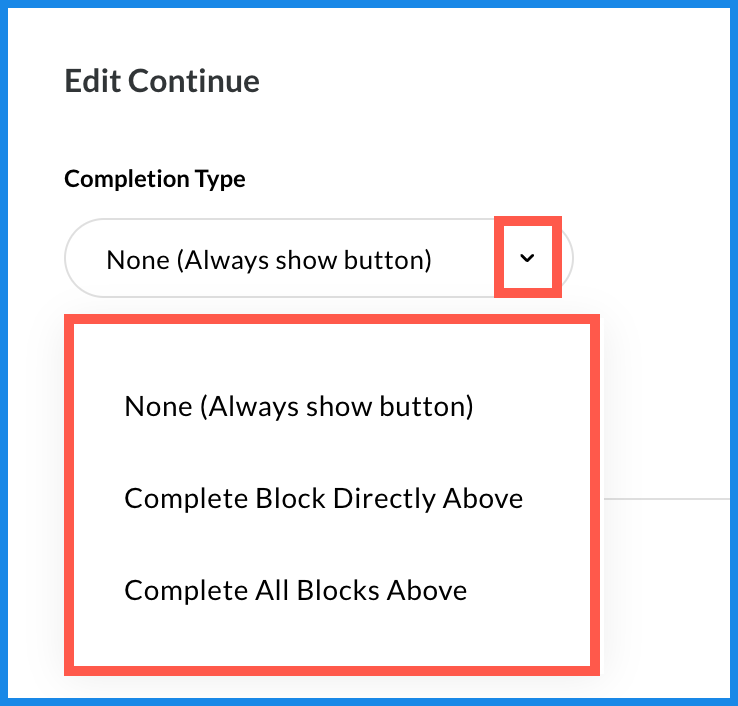This screenshot has height=706, width=738.
Task: Require only the block directly above completed
Action: [x=323, y=498]
